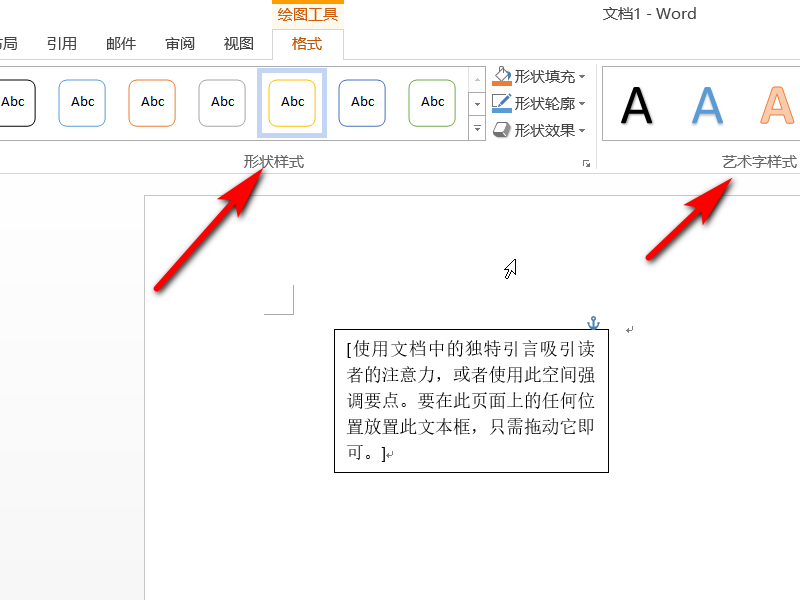The width and height of the screenshot is (800, 600).
Task: Click the 形状填充 paint bucket icon
Action: pyautogui.click(x=502, y=76)
